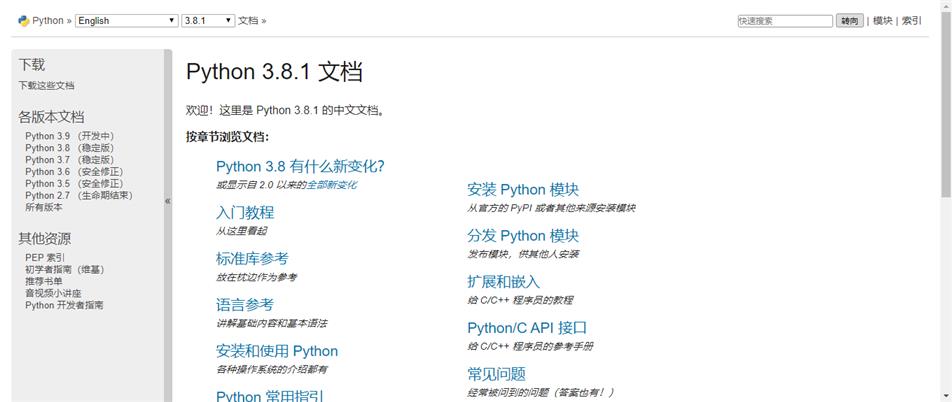This screenshot has width=952, height=402.
Task: Open Python 3.8 有什么新变化? link
Action: point(300,166)
